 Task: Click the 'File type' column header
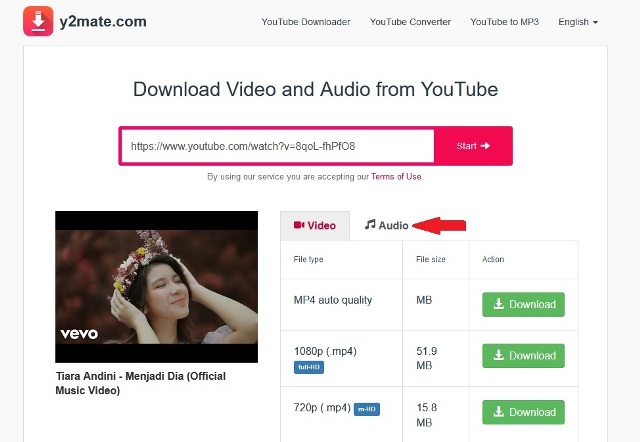309,259
